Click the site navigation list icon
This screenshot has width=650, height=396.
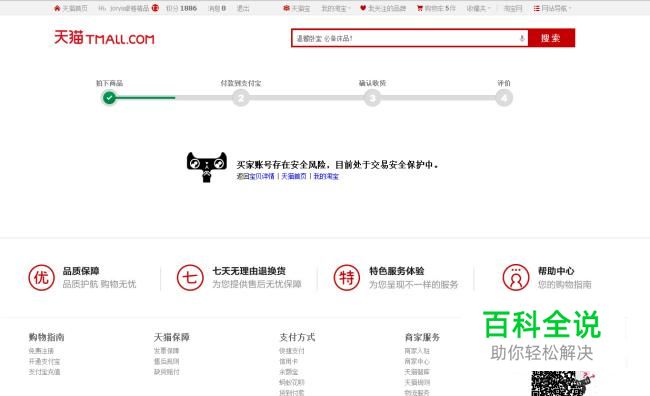536,8
